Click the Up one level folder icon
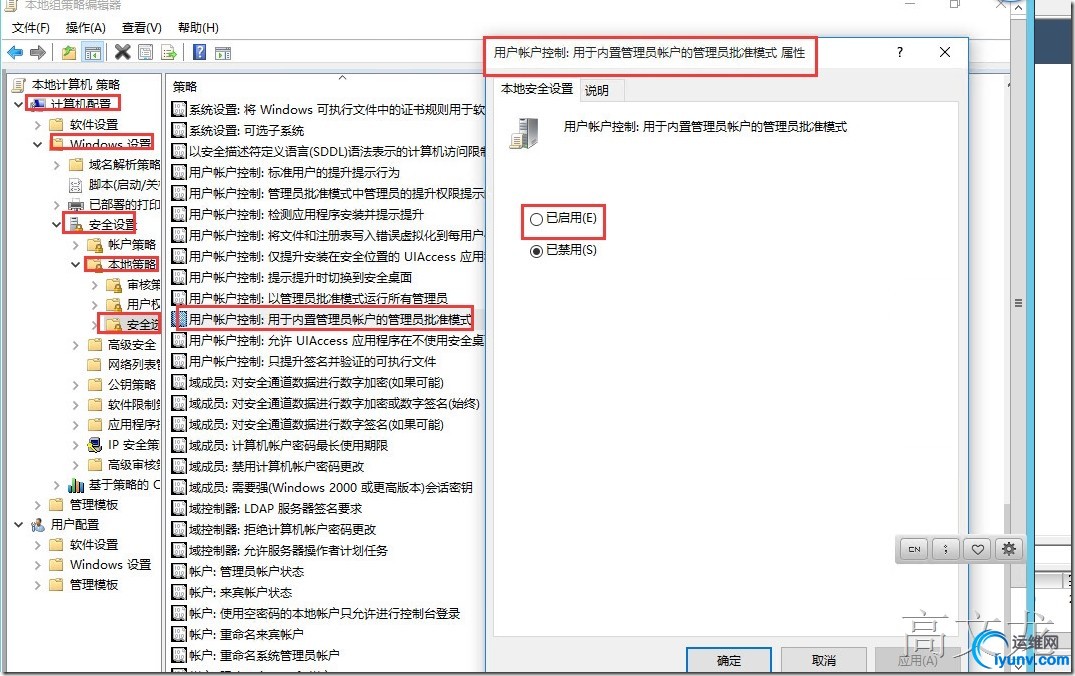This screenshot has height=676, width=1075. (x=69, y=52)
